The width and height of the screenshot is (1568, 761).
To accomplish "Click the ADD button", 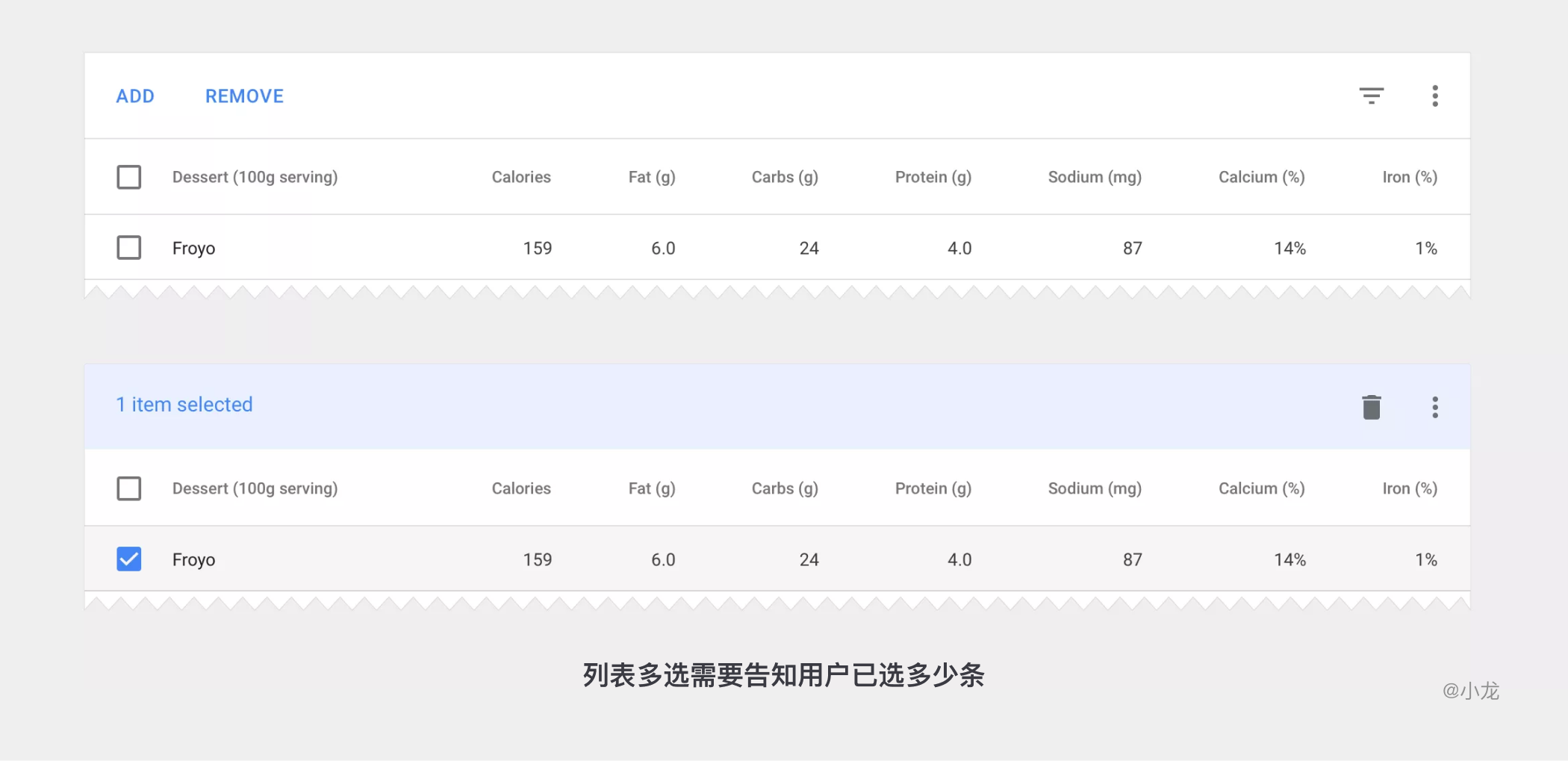I will click(135, 96).
